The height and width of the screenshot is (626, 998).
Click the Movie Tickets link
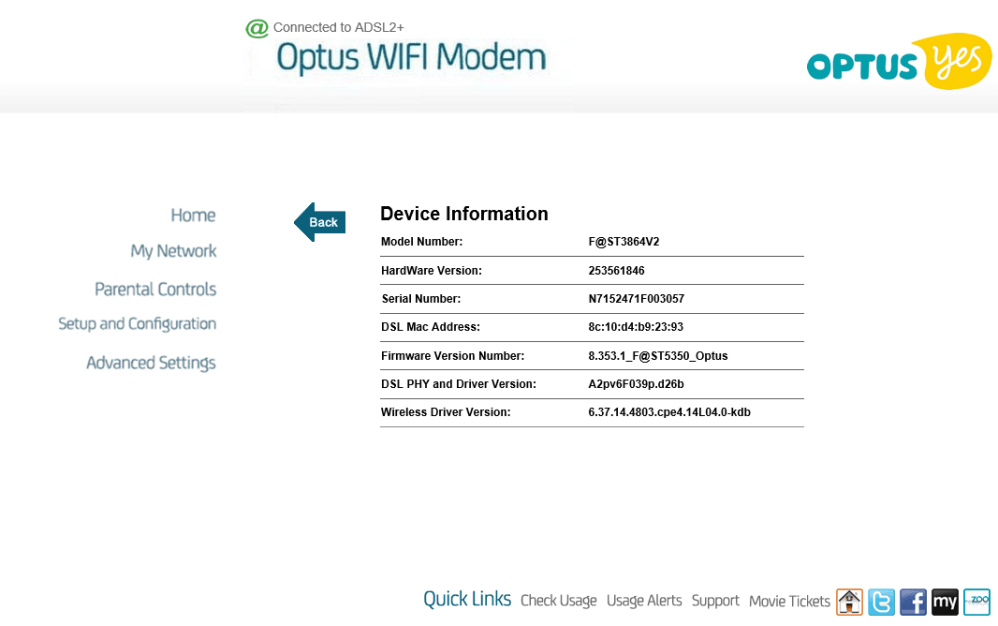pos(789,601)
